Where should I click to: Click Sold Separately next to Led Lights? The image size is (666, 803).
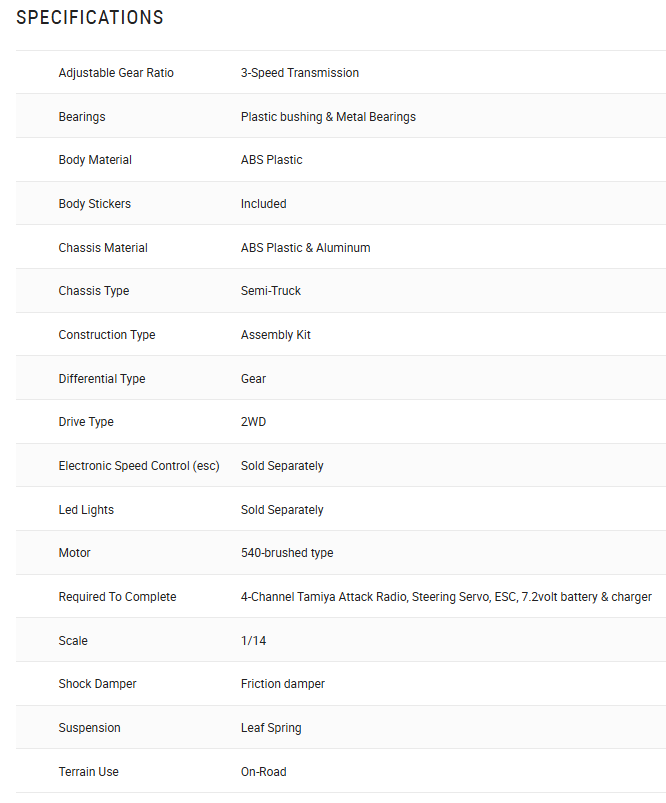tap(282, 510)
